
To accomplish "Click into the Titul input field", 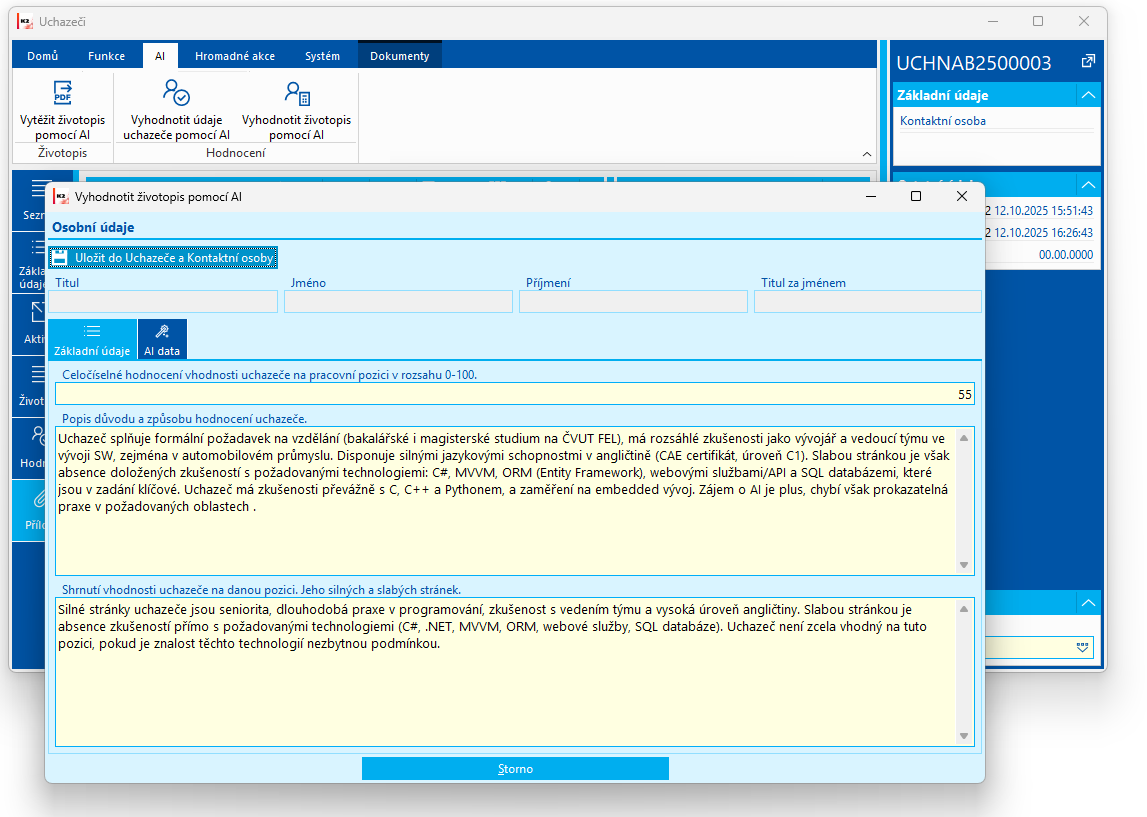I will (163, 302).
